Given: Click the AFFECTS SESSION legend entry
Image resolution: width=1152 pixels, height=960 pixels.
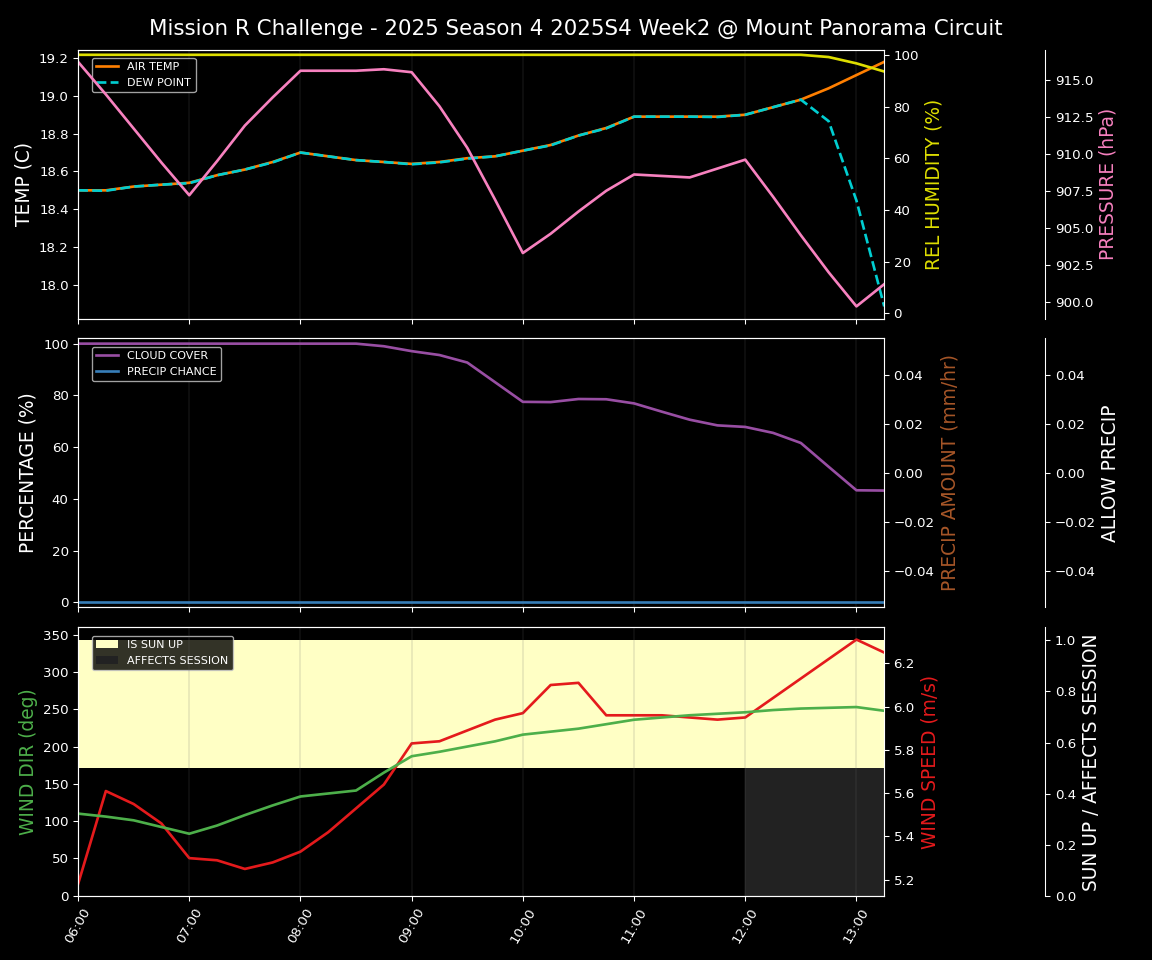Looking at the screenshot, I should tap(177, 661).
